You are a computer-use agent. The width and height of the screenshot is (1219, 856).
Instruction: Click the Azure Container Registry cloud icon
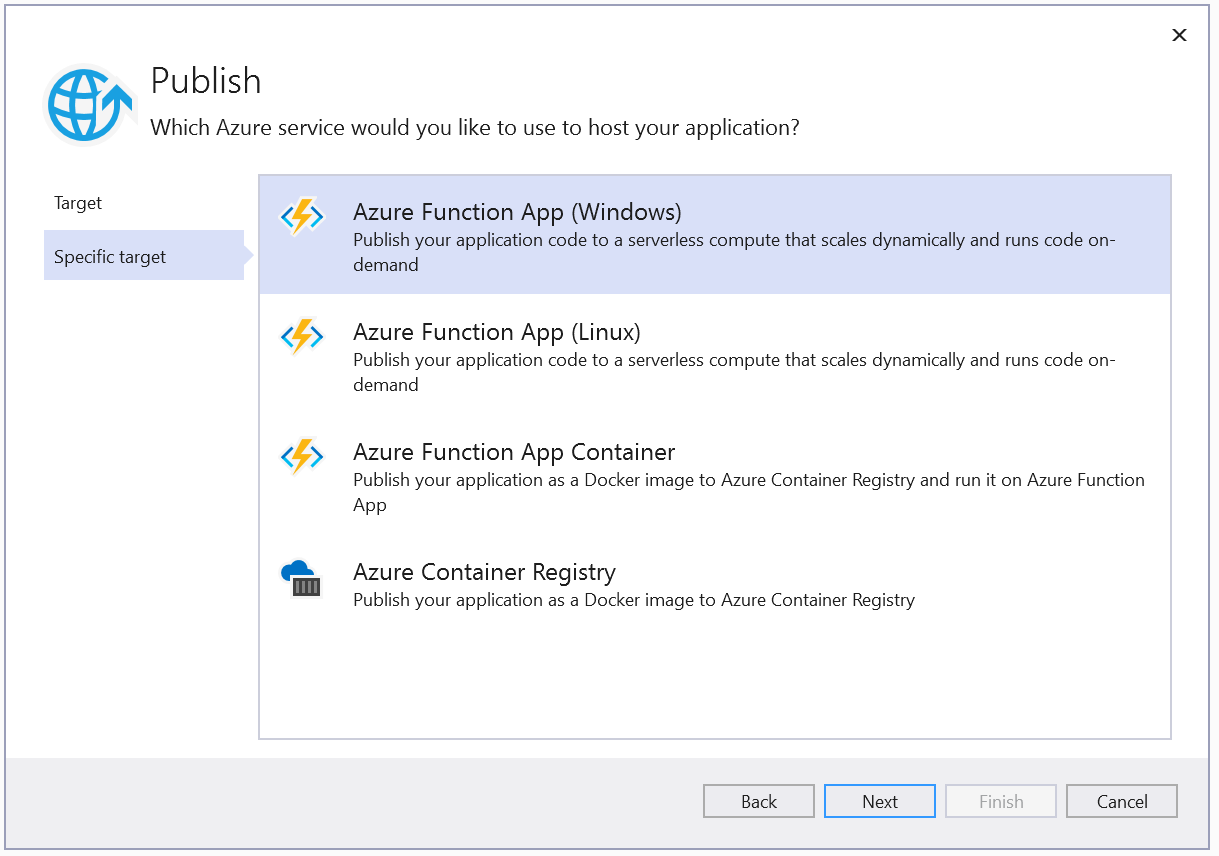click(303, 577)
